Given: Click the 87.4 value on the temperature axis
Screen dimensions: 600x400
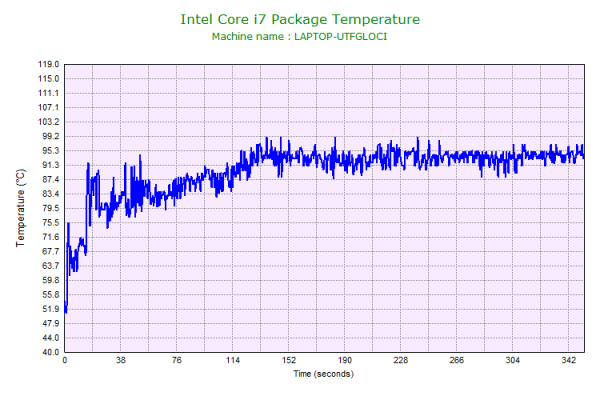Looking at the screenshot, I should pos(51,180).
